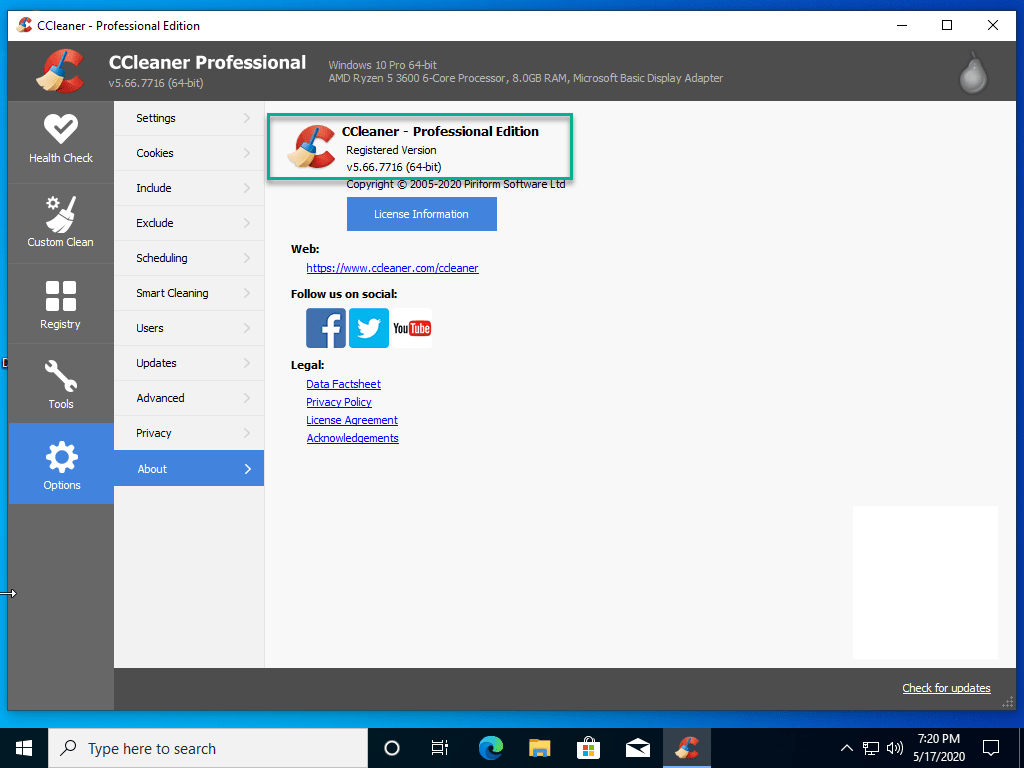Minimize the CCleaner window
Viewport: 1024px width, 768px height.
click(x=902, y=25)
